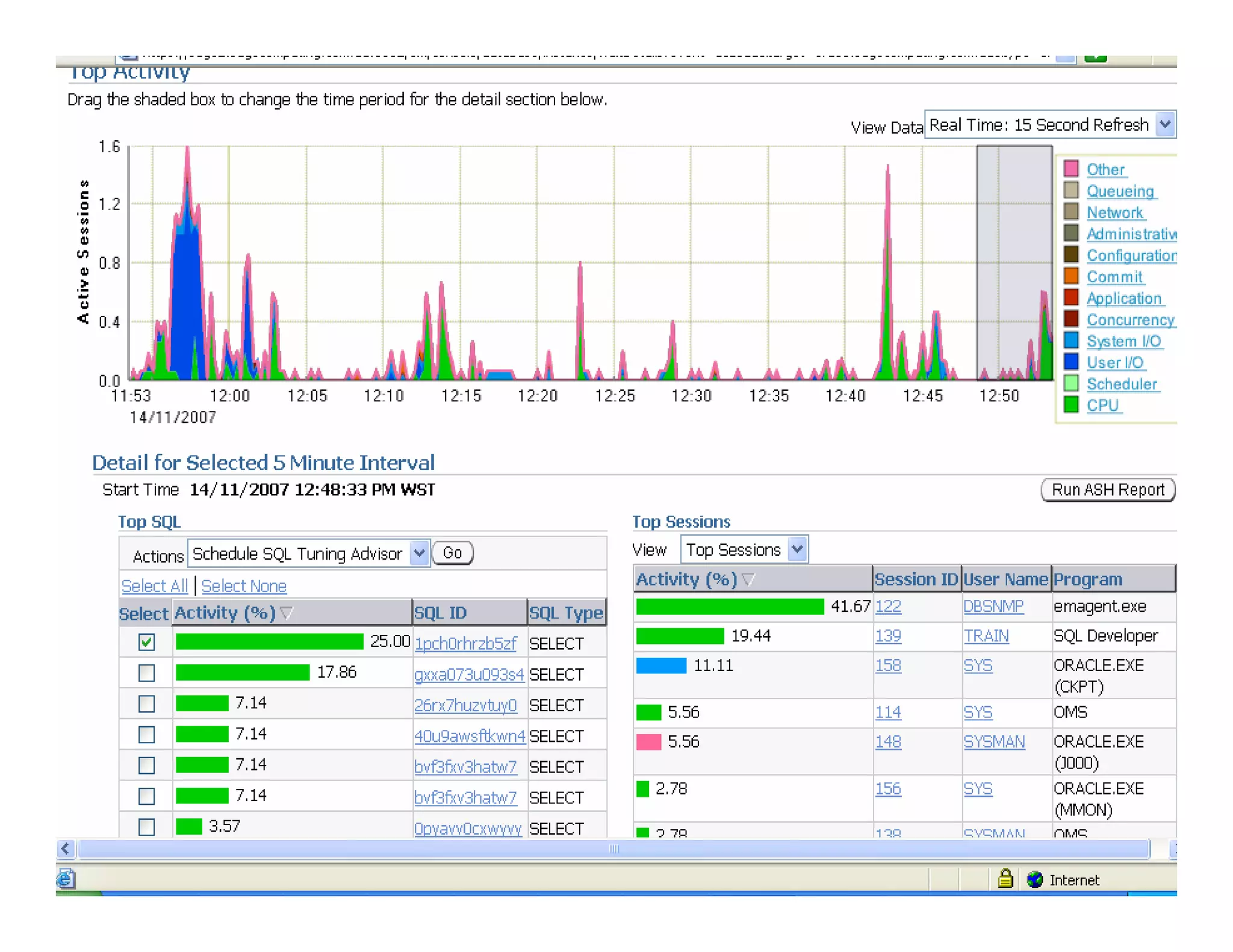Click the CPU legend green swatch

tap(1070, 404)
